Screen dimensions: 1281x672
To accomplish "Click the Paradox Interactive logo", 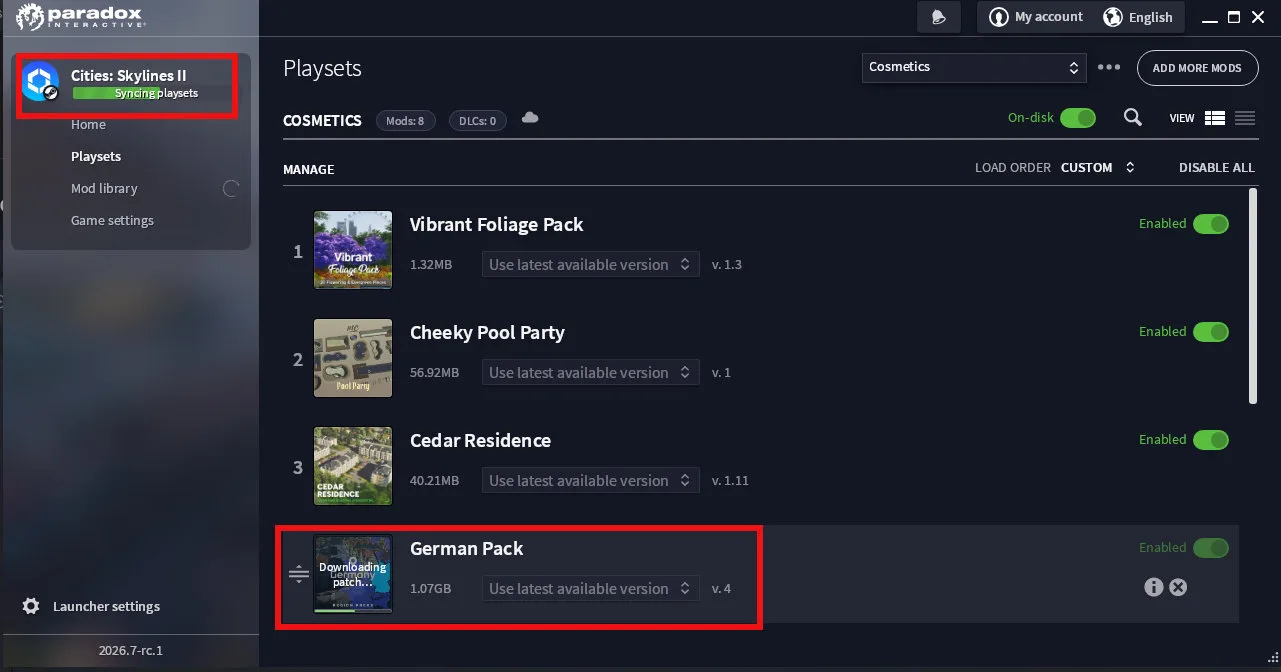I will click(x=80, y=16).
